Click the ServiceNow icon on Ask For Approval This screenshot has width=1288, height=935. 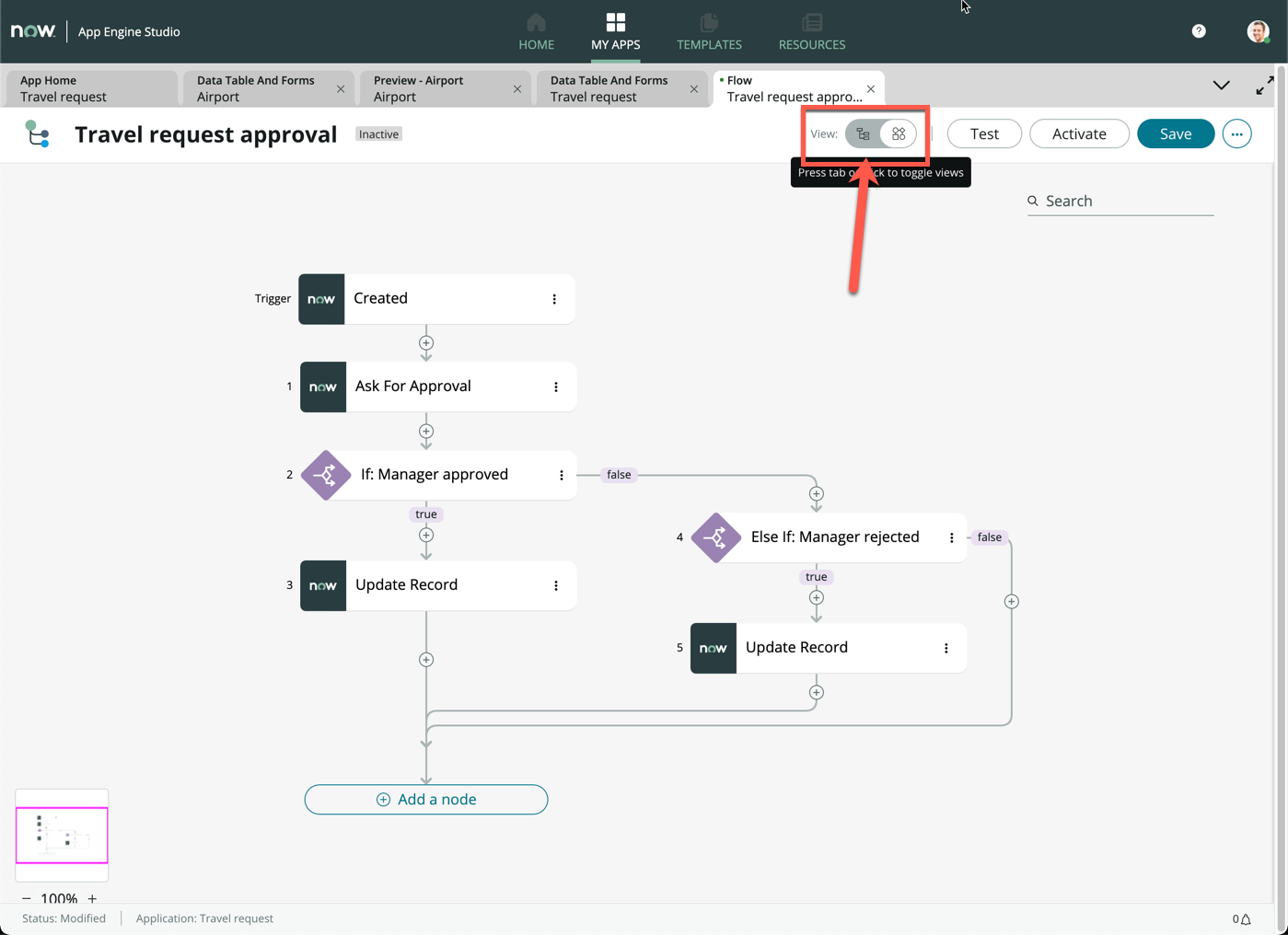(x=323, y=387)
